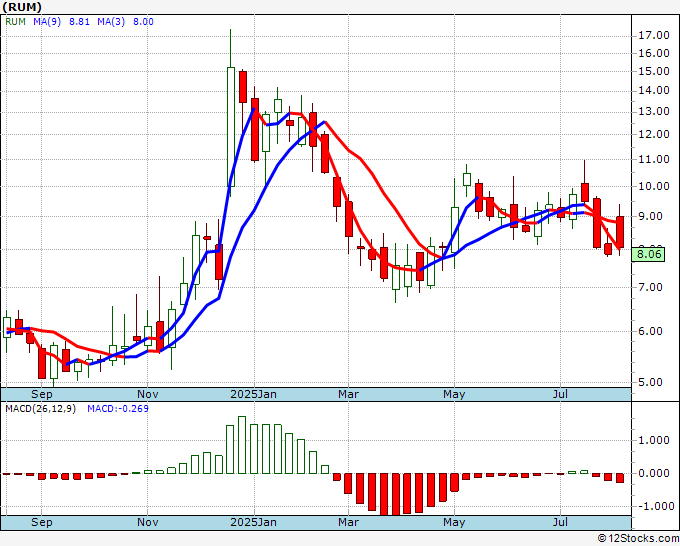The image size is (680, 546).
Task: Click Mar on the MACD panel date axis
Action: coord(349,522)
